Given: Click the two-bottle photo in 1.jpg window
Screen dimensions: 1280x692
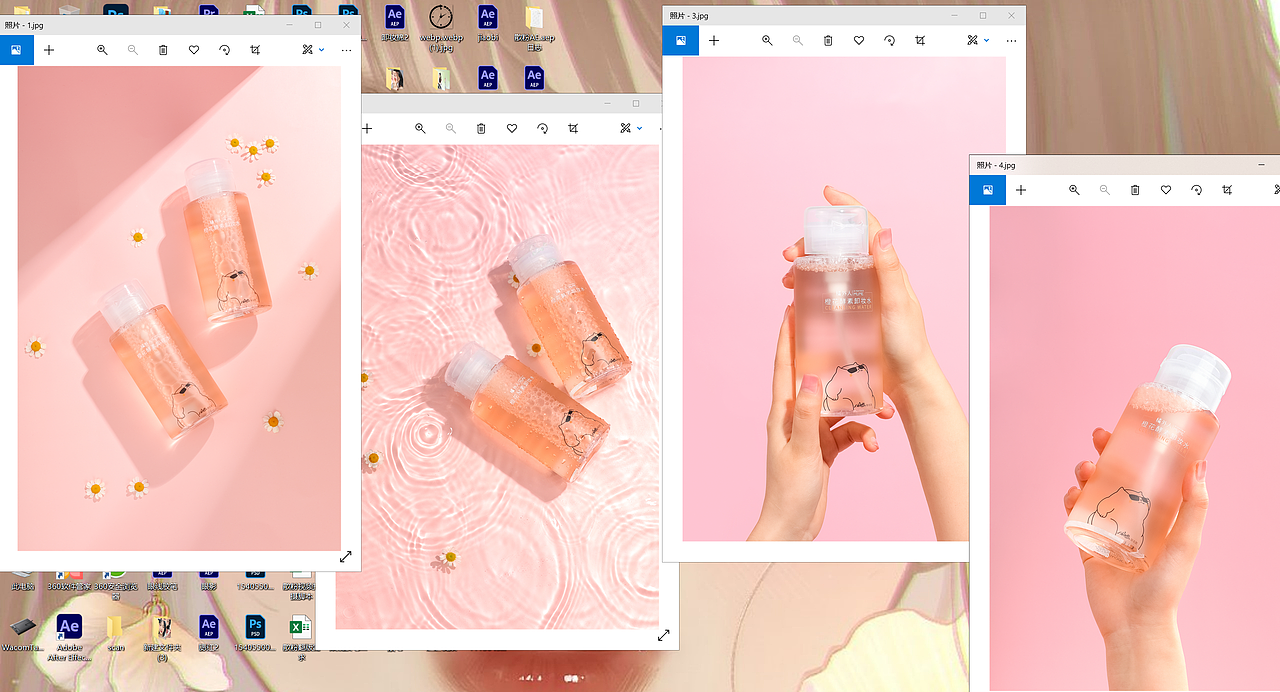Looking at the screenshot, I should coord(179,308).
